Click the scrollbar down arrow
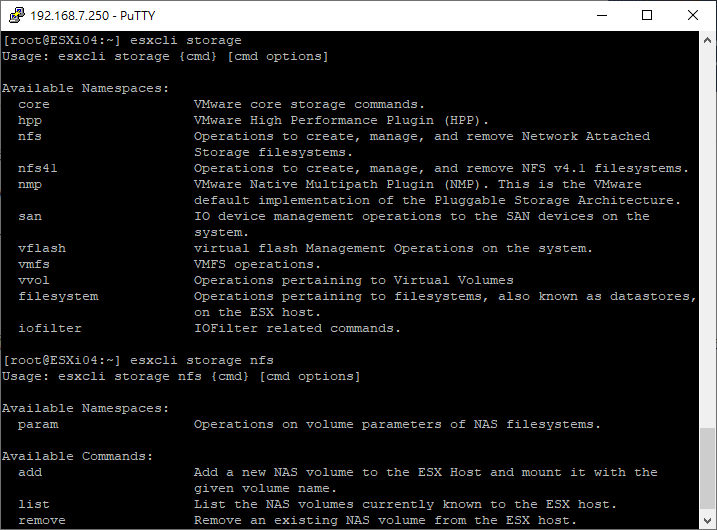The image size is (717, 530). 707,520
